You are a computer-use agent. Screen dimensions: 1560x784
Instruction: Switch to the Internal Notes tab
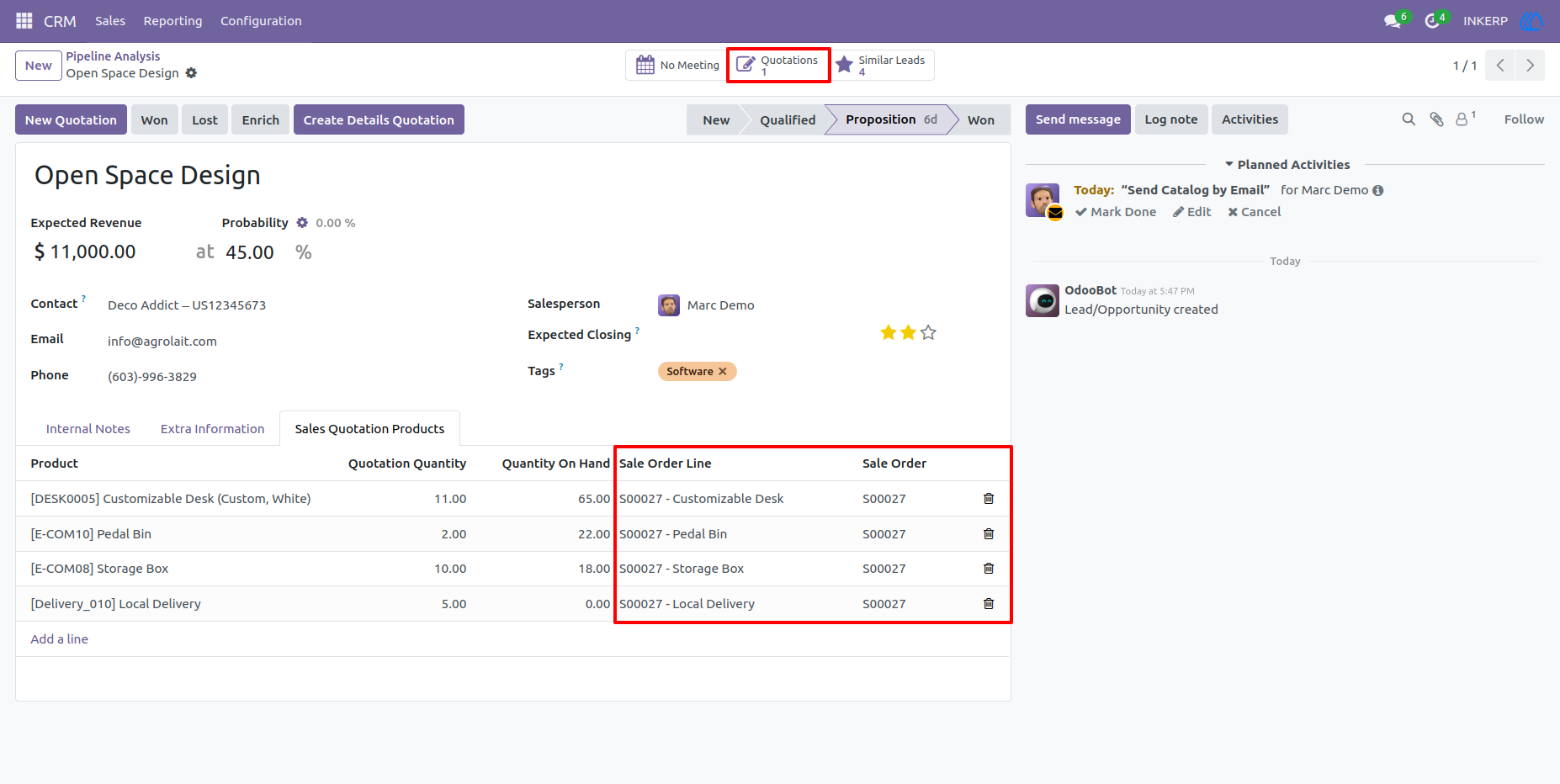pos(88,429)
